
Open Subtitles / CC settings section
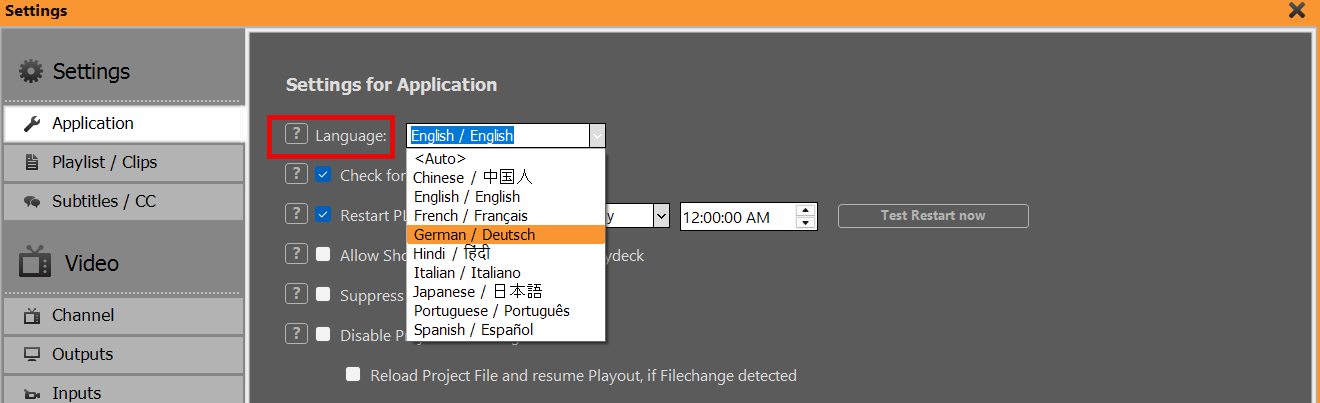123,201
